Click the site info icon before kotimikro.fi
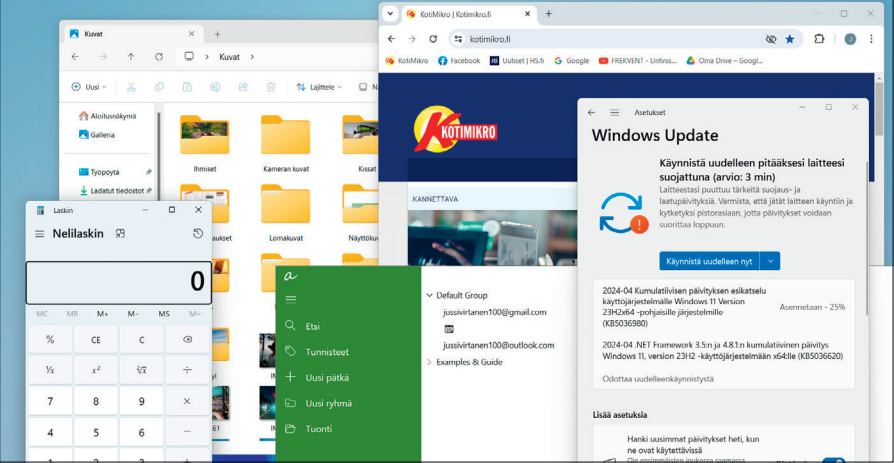The width and height of the screenshot is (894, 463). [x=458, y=39]
